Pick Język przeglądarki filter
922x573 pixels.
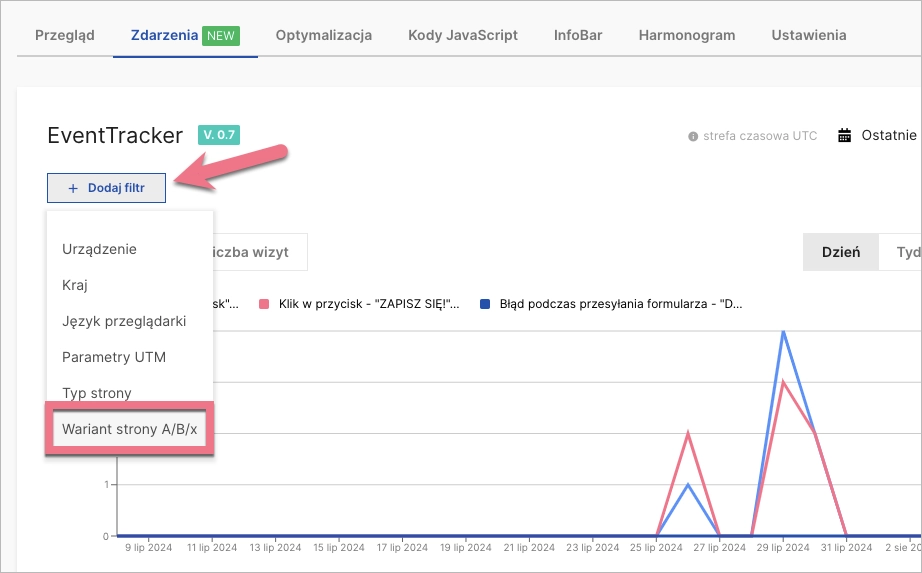tap(124, 321)
